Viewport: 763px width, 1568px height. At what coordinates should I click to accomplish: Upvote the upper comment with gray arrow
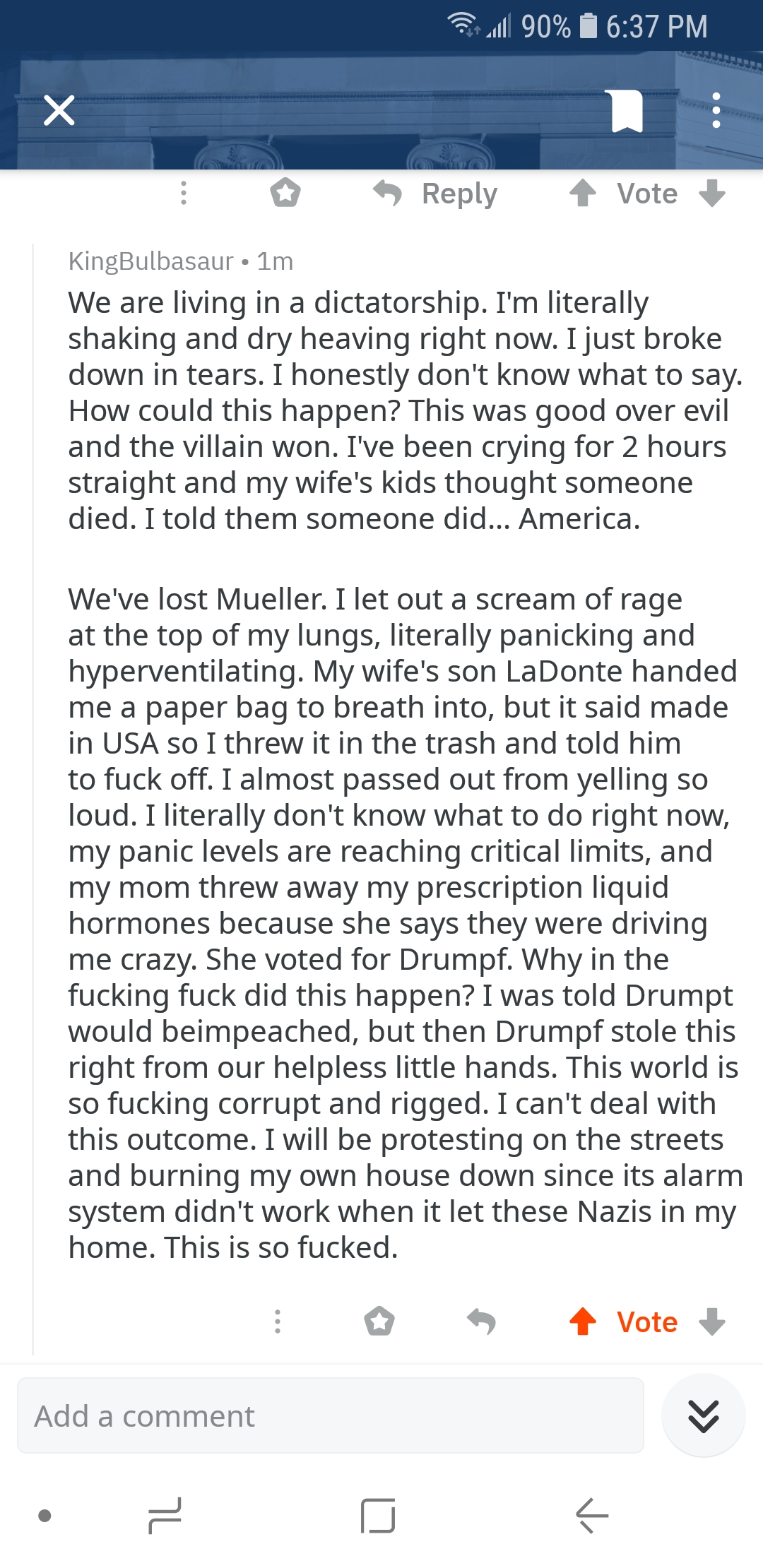coord(583,193)
